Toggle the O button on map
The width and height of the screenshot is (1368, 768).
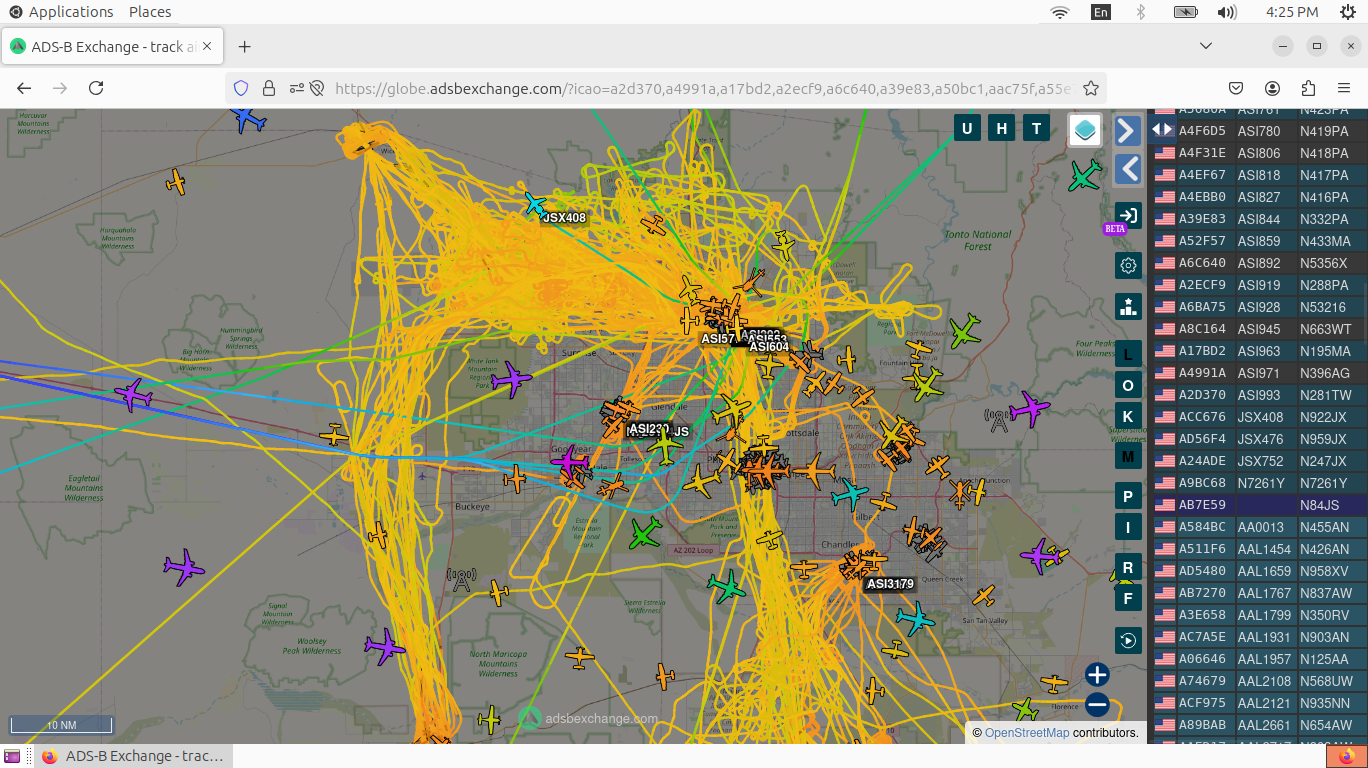click(1128, 386)
